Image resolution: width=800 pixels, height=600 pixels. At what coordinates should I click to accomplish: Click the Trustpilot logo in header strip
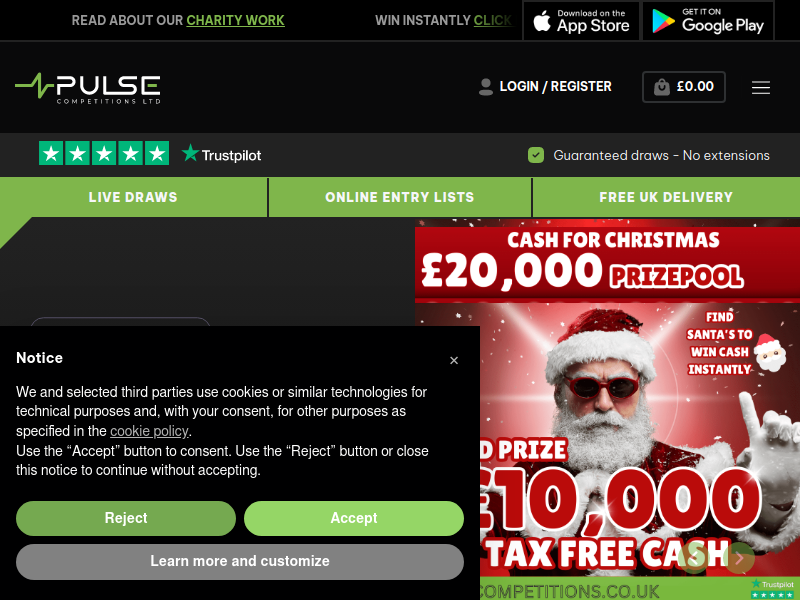pos(221,154)
